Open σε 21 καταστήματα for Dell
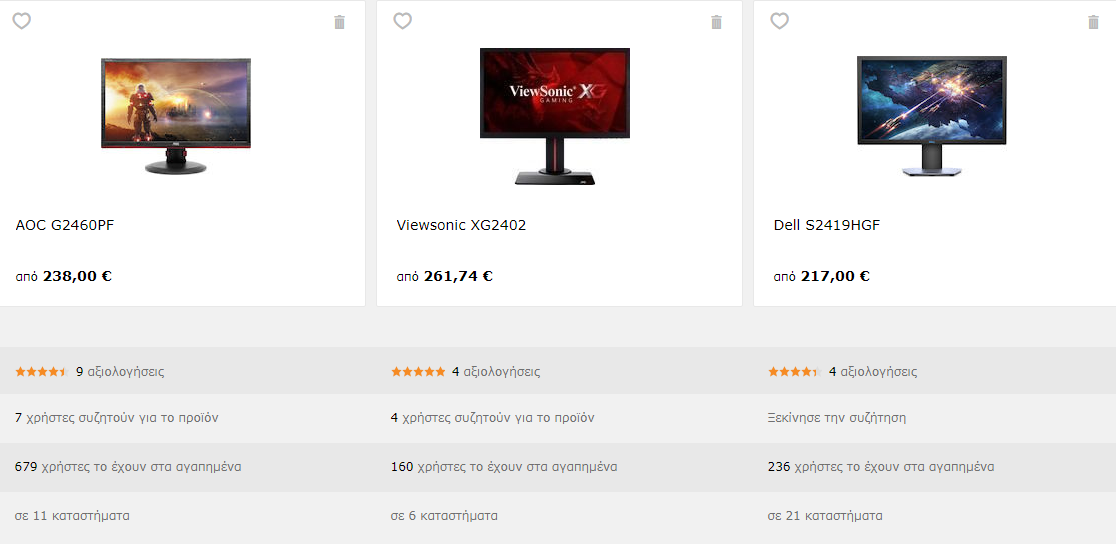 point(826,516)
